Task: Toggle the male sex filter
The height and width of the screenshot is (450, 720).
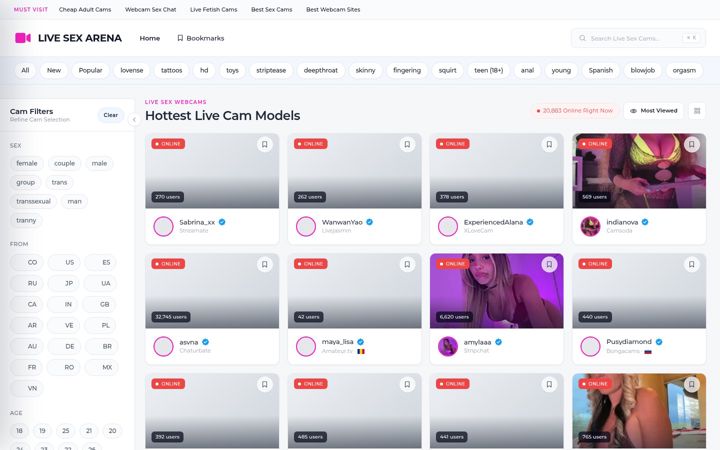Action: tap(99, 163)
